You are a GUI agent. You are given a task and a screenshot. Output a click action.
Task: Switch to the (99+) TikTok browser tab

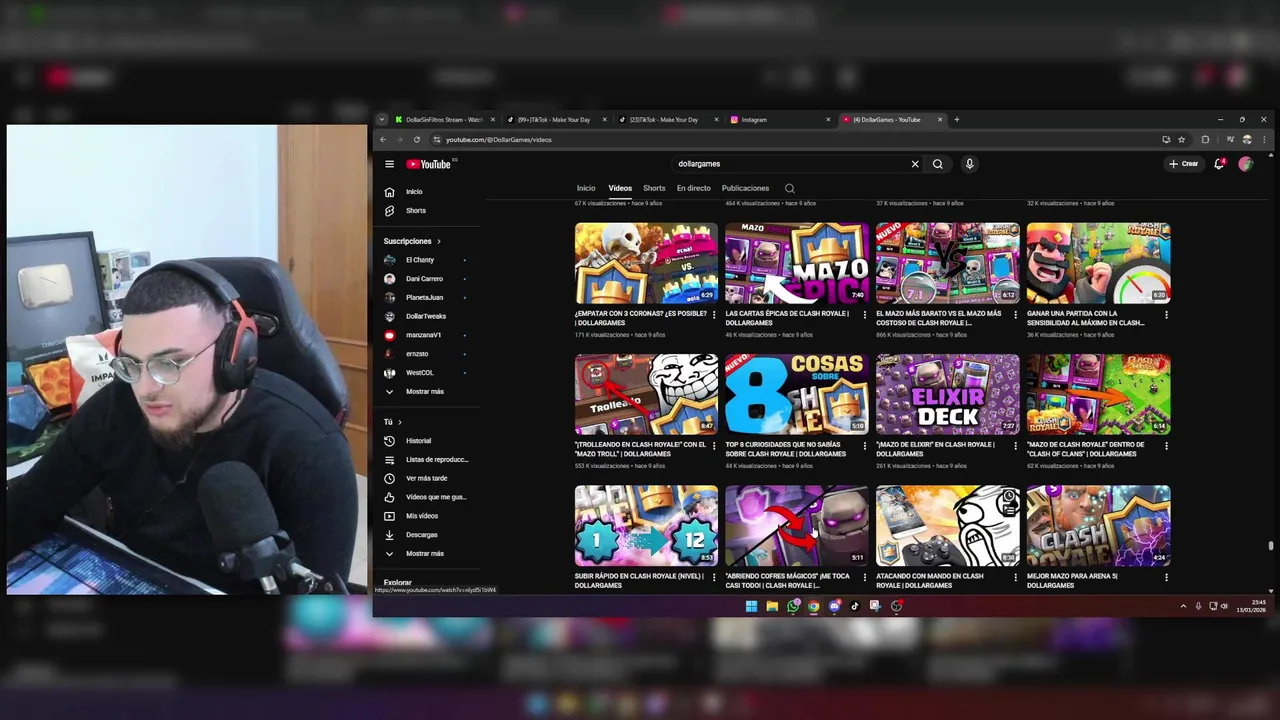556,120
